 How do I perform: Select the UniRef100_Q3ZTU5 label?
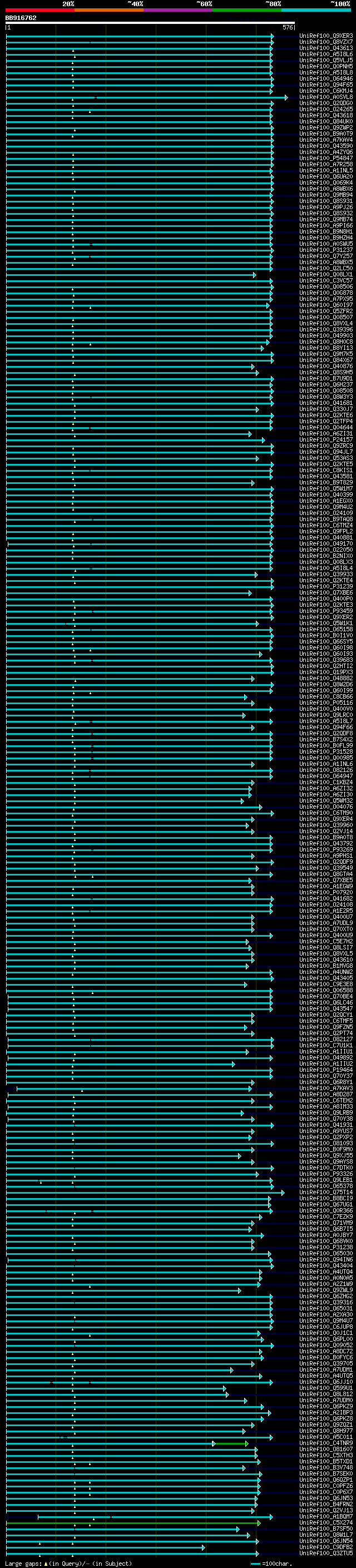coord(326,1553)
